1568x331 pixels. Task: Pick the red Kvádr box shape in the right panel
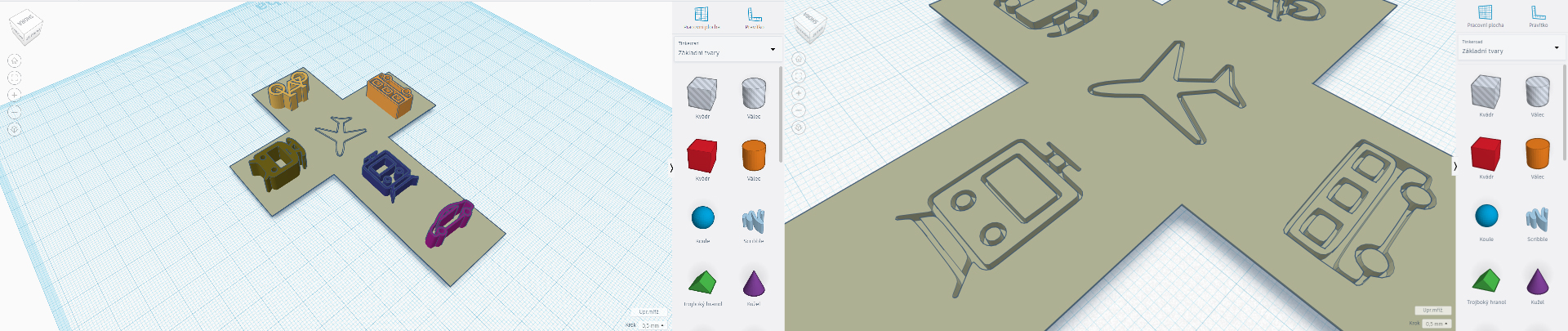coord(1486,154)
